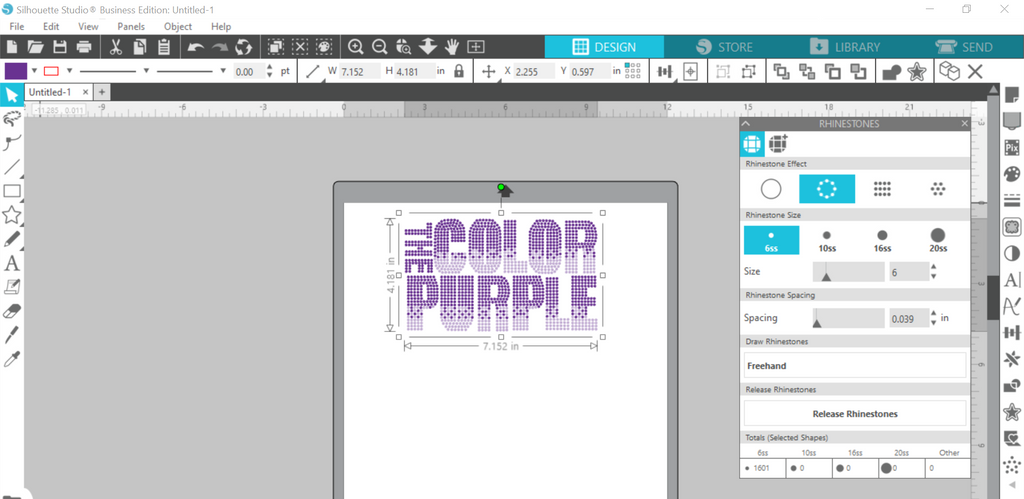This screenshot has height=499, width=1024.
Task: Choose the radial fill rhinestone effect
Action: point(938,189)
